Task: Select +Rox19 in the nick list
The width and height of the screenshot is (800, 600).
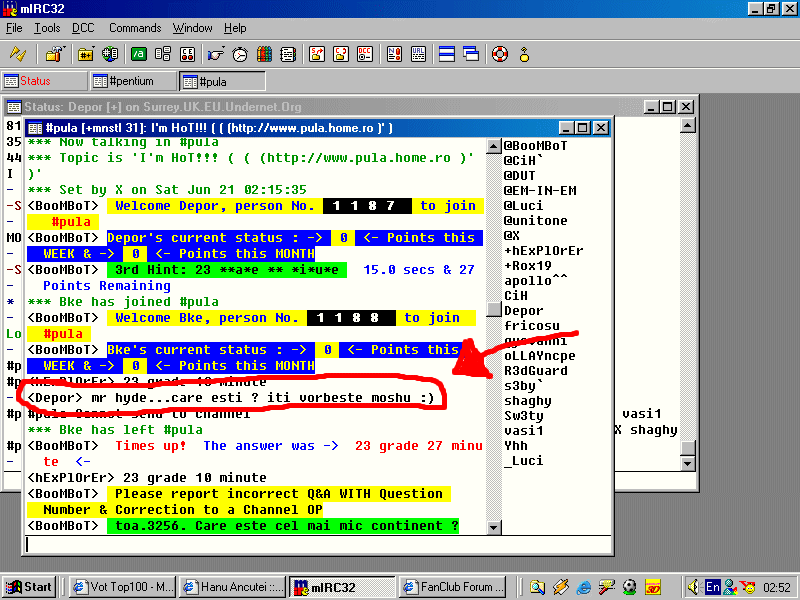Action: pos(528,265)
